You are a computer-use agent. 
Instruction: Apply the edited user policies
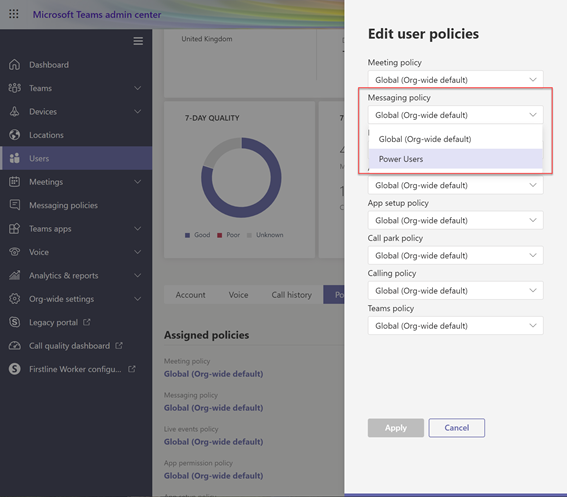coord(396,428)
